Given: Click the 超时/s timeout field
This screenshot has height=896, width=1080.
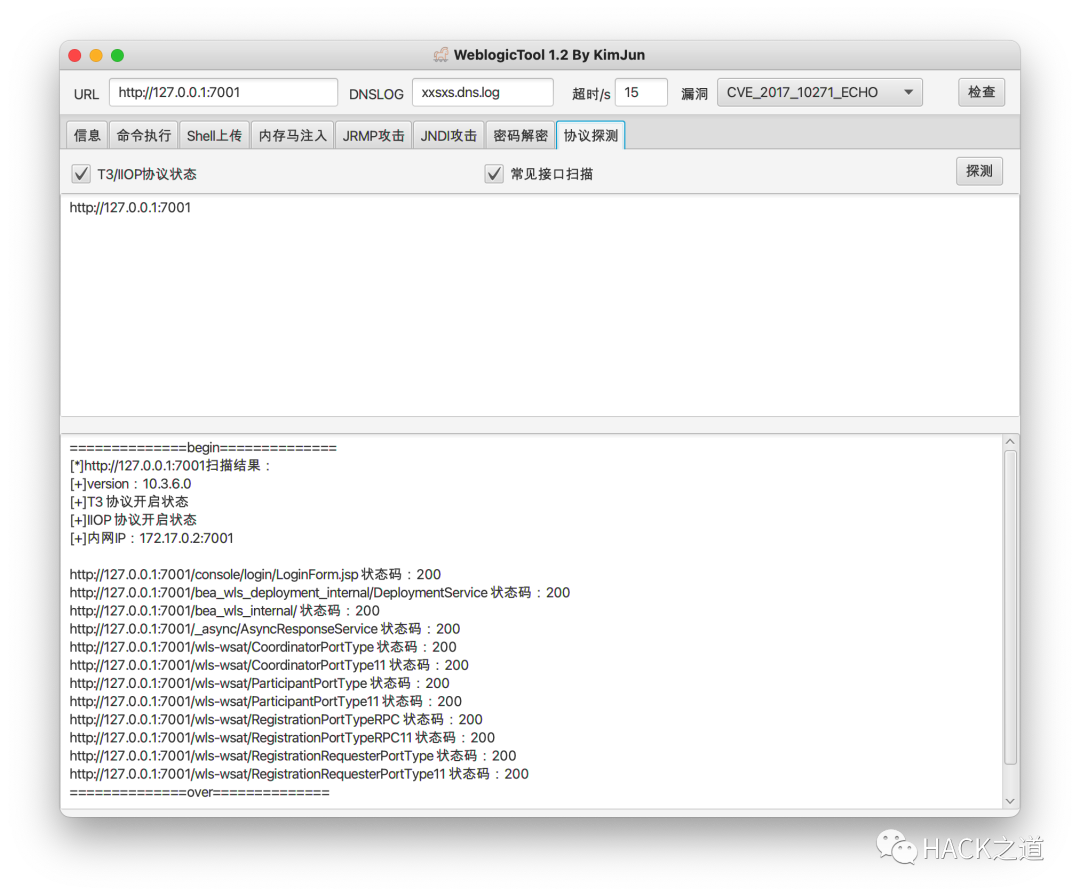Looking at the screenshot, I should coord(641,92).
